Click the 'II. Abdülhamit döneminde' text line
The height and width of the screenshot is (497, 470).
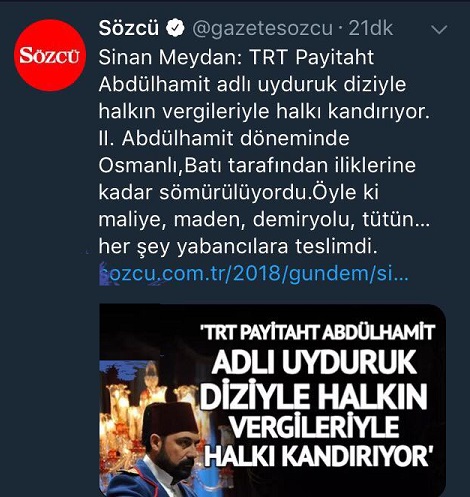224,138
